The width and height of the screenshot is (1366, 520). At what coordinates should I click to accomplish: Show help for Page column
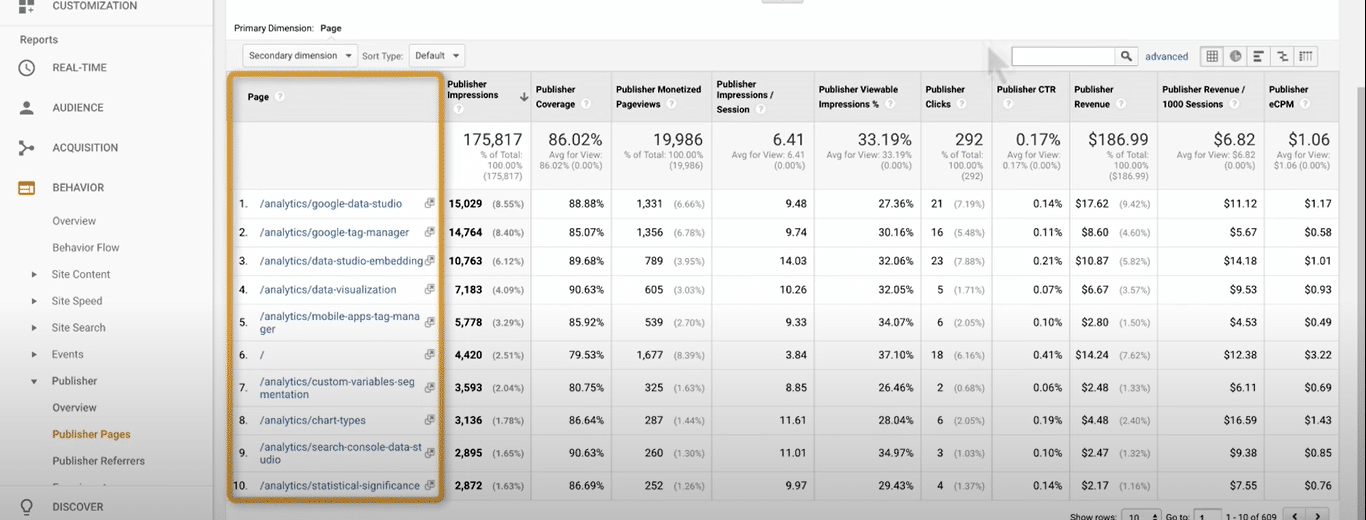(280, 97)
